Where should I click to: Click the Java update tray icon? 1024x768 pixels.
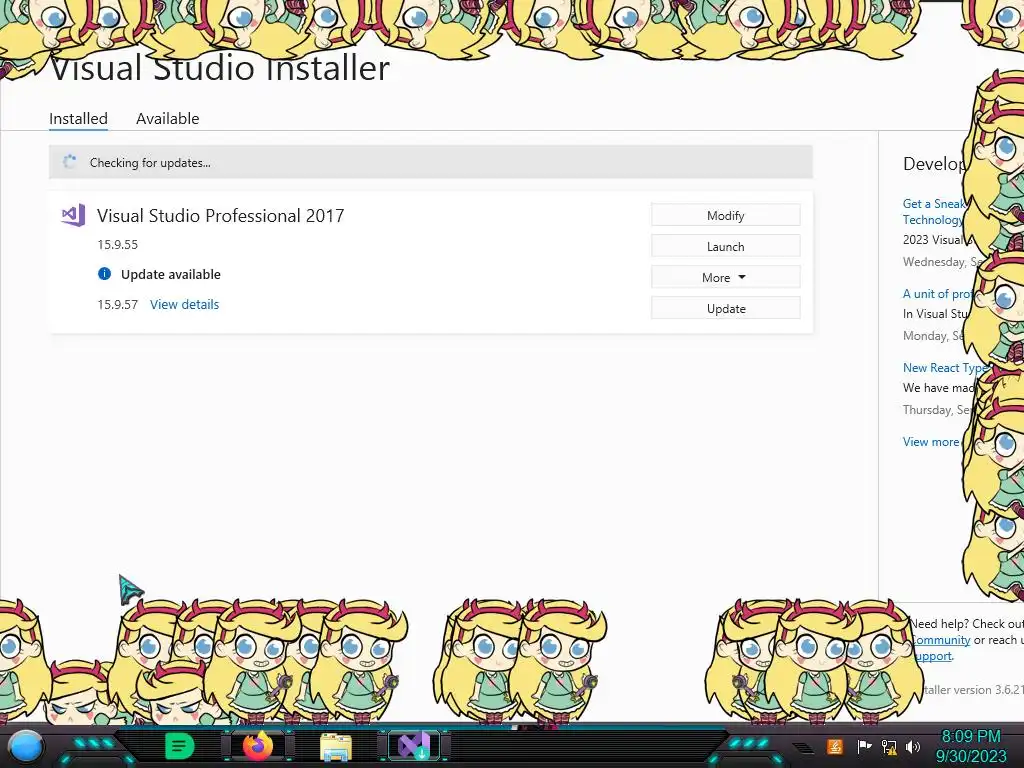click(x=835, y=746)
